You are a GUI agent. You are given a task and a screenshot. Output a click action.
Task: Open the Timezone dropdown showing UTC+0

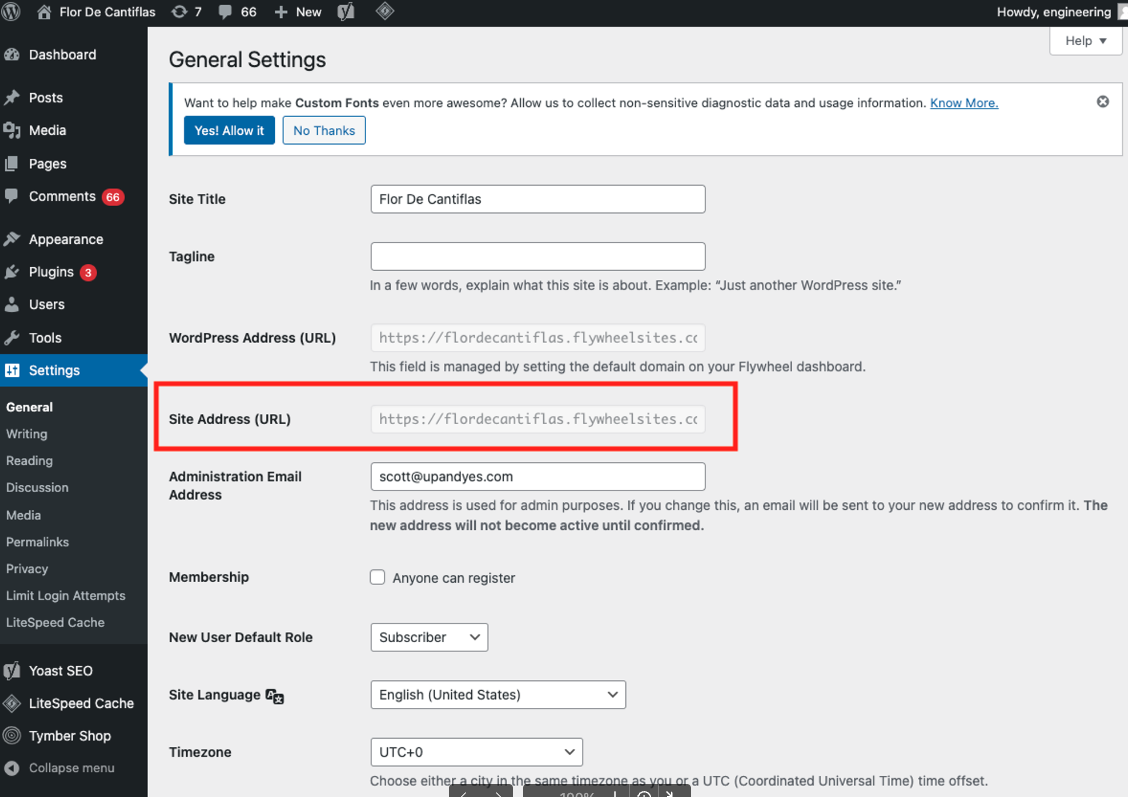click(476, 752)
